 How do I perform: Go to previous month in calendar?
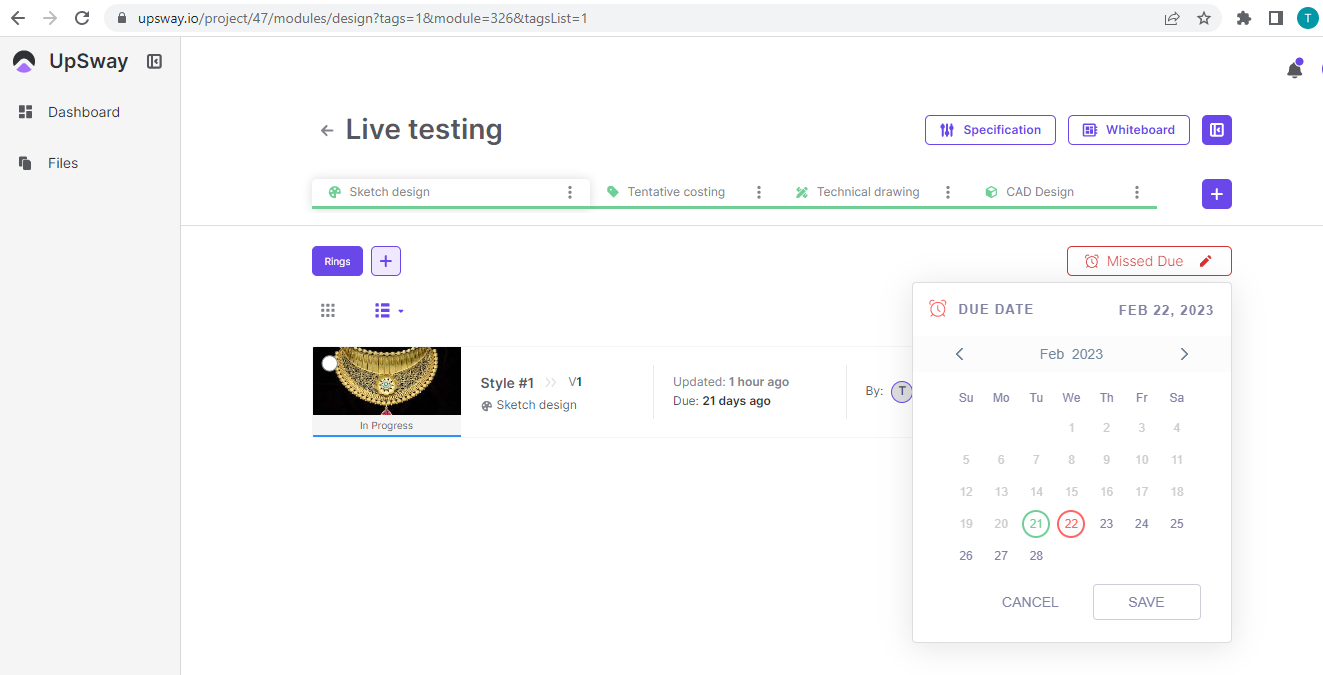(959, 354)
